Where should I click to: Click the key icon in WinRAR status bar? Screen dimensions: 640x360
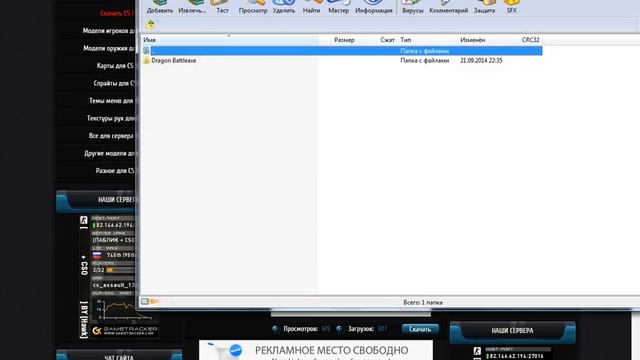click(x=154, y=302)
